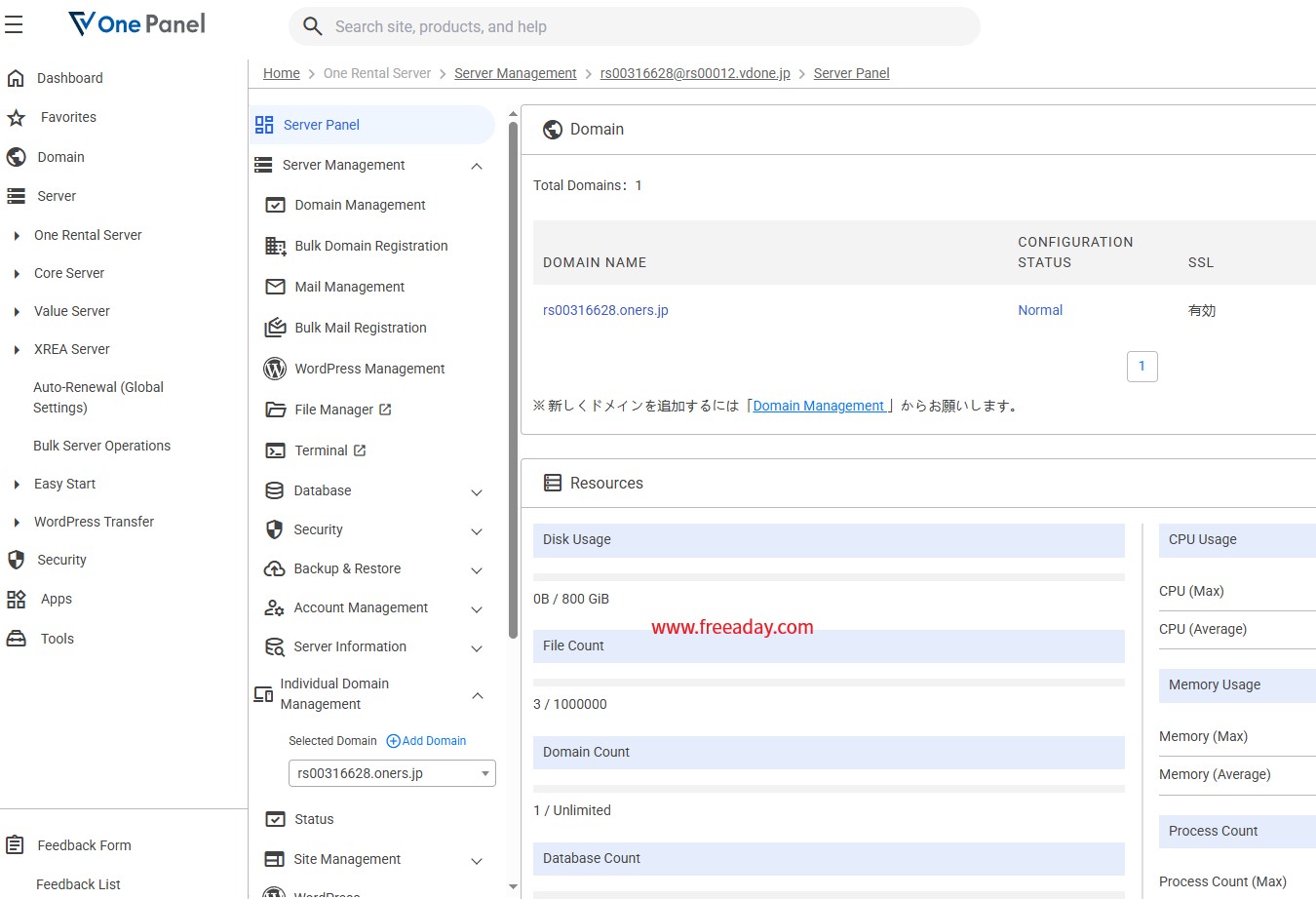1316x899 pixels.
Task: Expand the One Rental Server tree item
Action: [17, 236]
